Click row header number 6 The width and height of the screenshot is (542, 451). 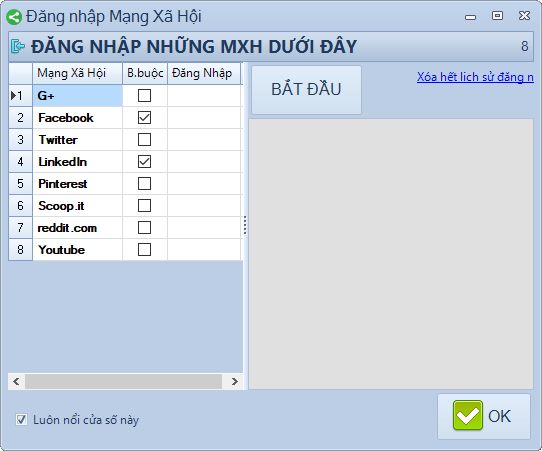20,206
